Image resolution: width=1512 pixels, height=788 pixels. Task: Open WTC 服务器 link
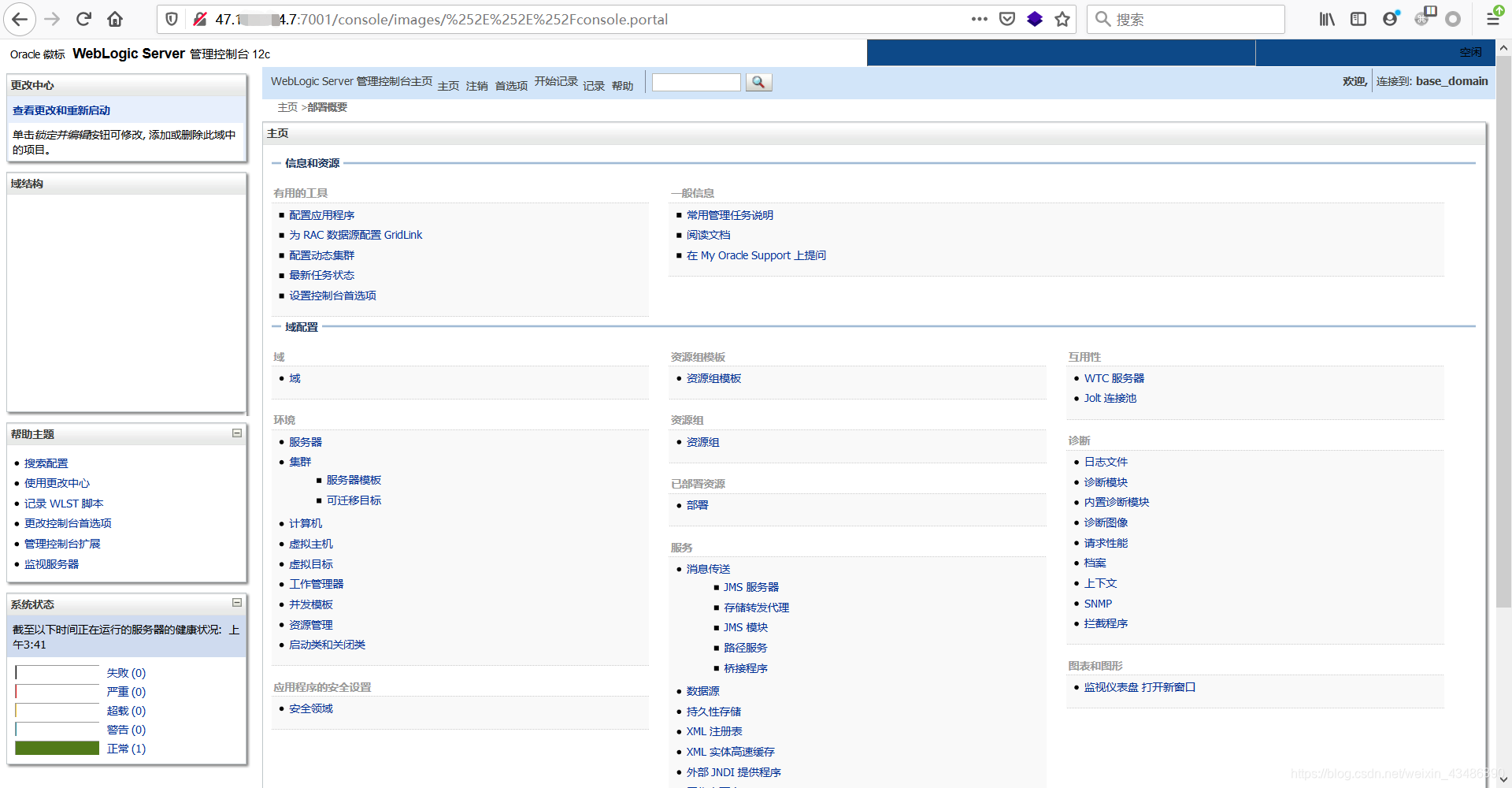(x=1114, y=378)
